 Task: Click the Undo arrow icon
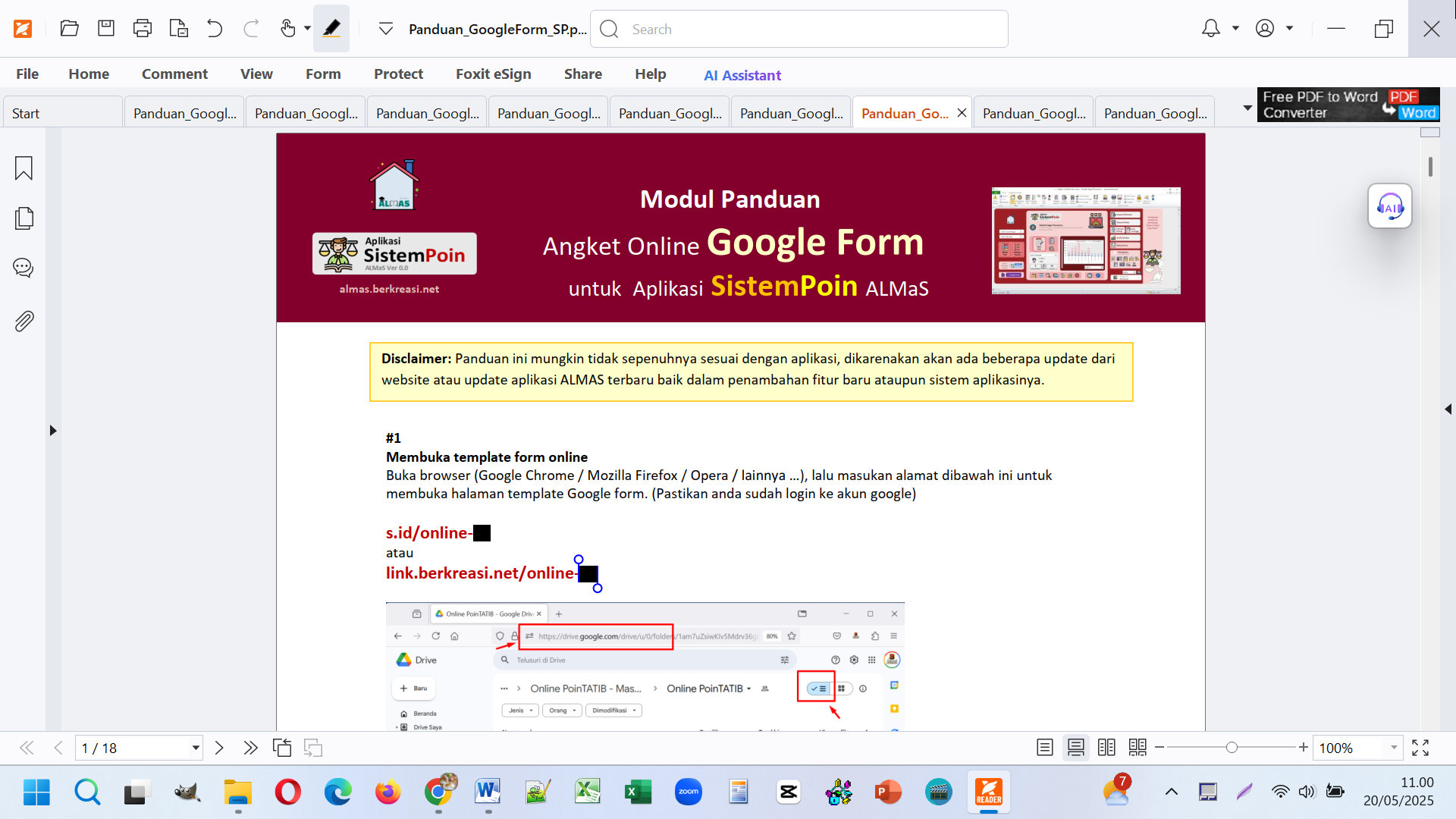click(215, 29)
